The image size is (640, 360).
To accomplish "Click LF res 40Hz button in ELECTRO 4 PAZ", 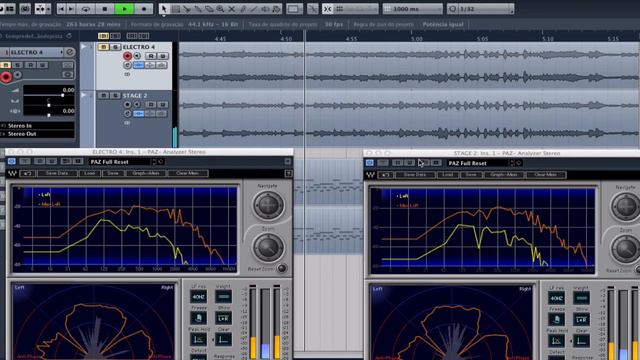I will pyautogui.click(x=198, y=297).
